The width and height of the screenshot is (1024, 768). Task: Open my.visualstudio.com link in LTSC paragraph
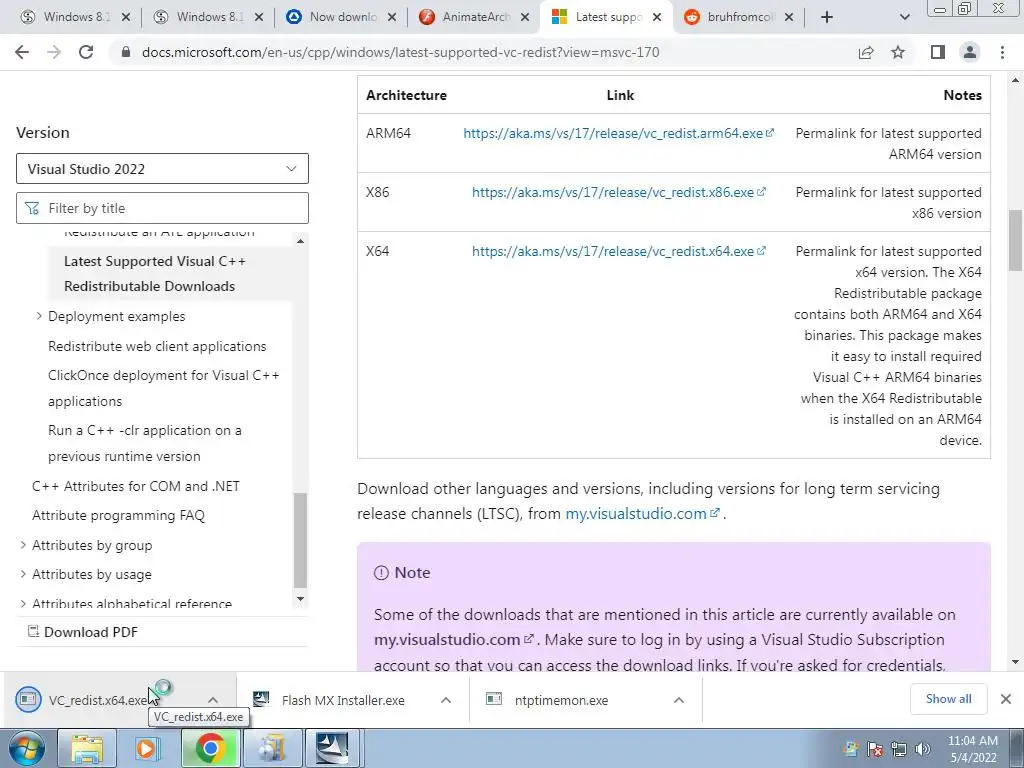click(x=643, y=514)
